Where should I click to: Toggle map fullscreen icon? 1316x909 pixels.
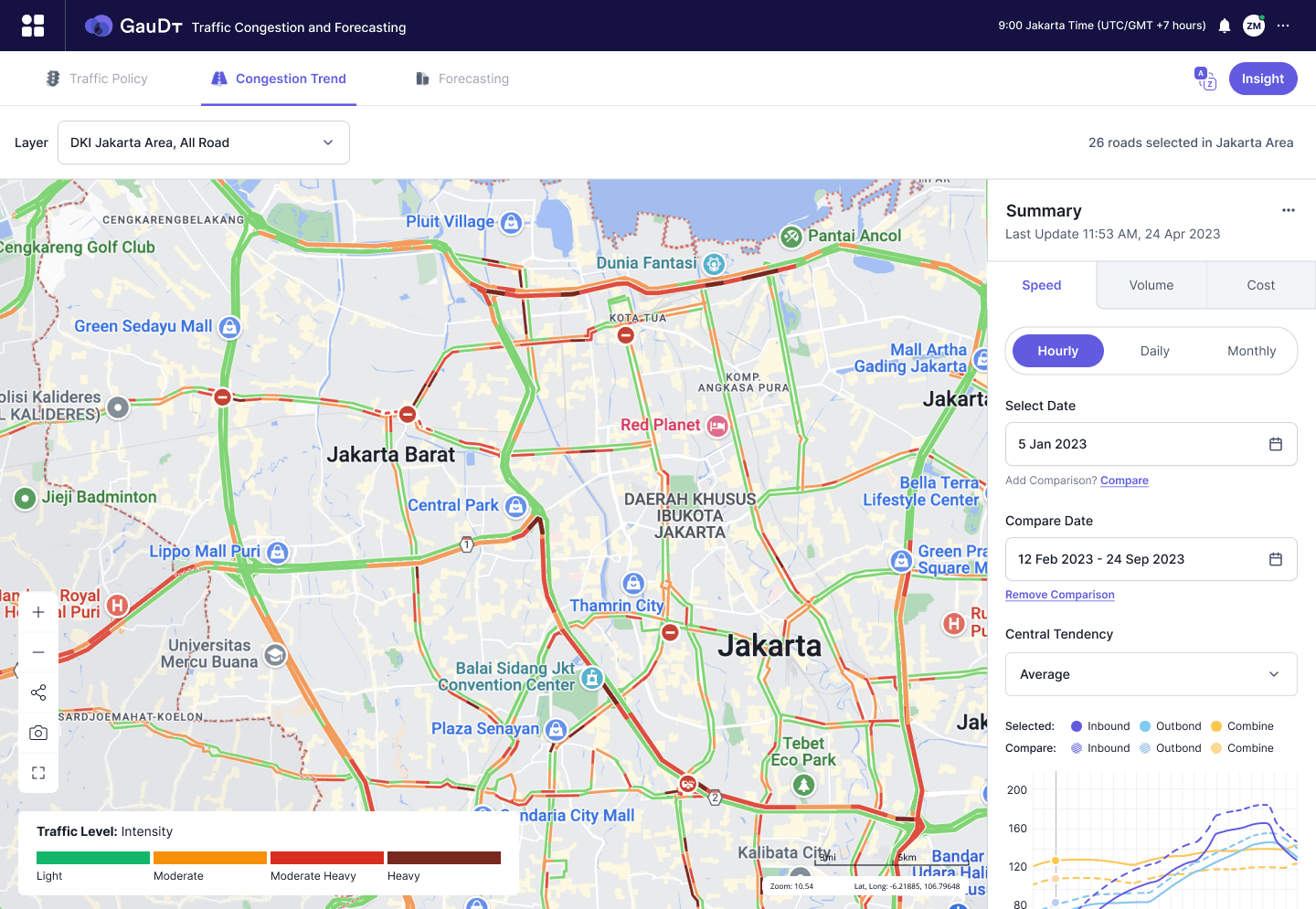point(38,773)
